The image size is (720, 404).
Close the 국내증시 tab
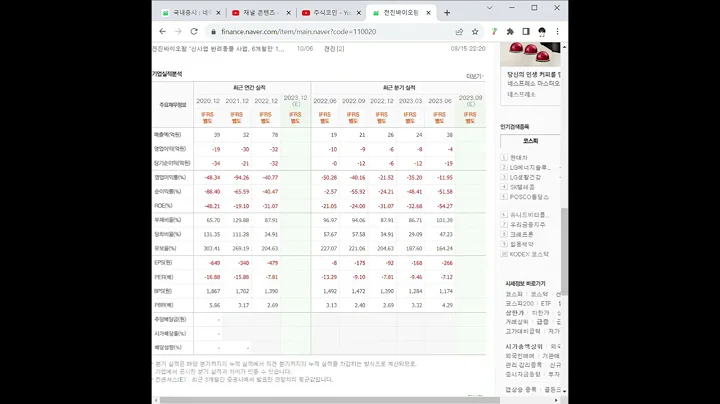[218, 13]
